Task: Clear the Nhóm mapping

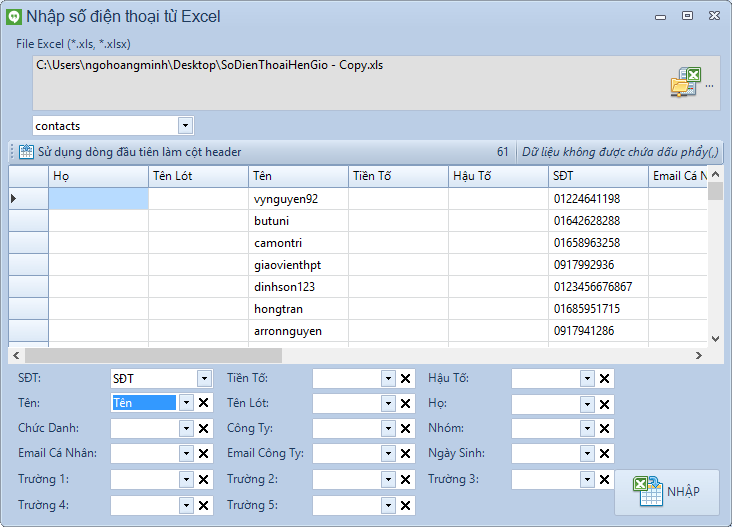Action: [605, 428]
